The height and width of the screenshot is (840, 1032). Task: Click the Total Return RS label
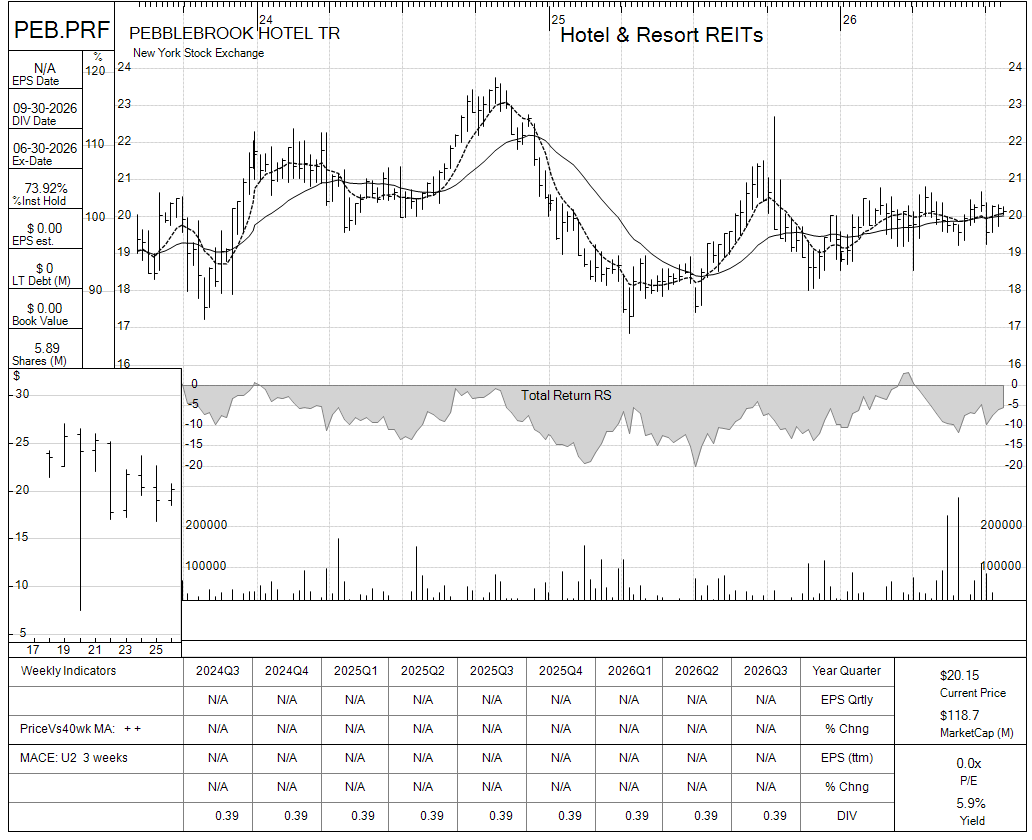(x=566, y=395)
